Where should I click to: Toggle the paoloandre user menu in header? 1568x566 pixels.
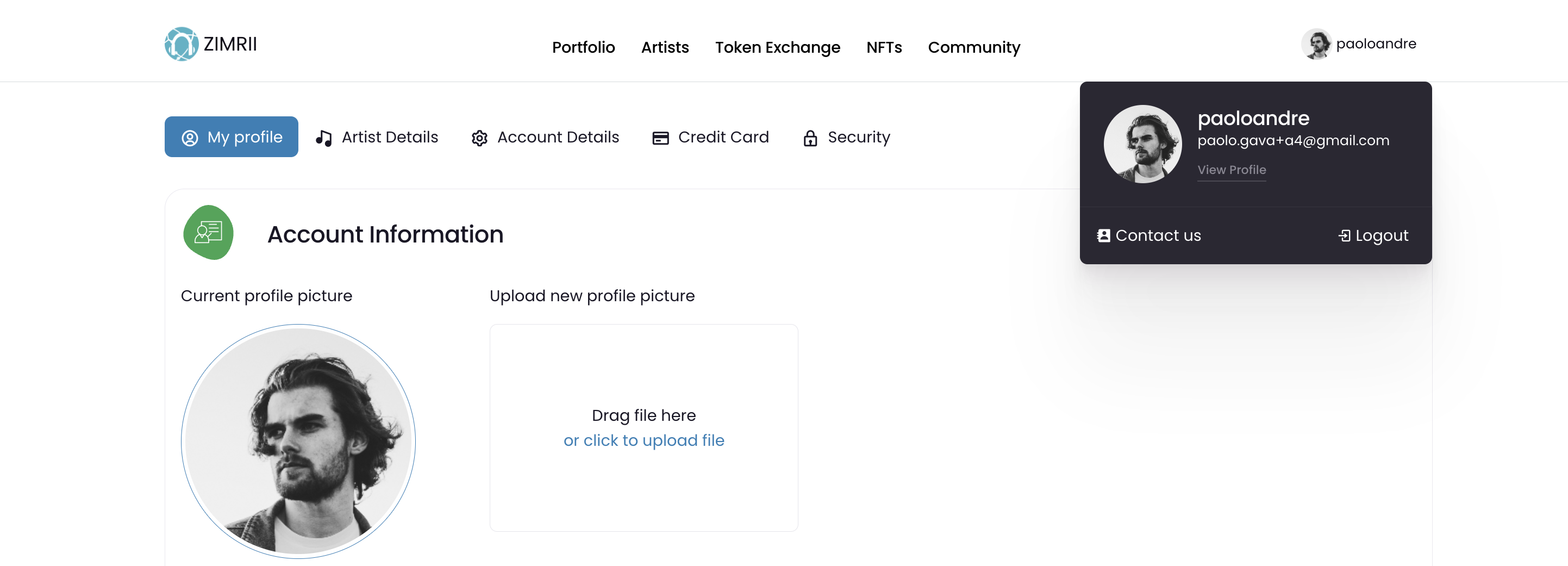click(x=1359, y=44)
